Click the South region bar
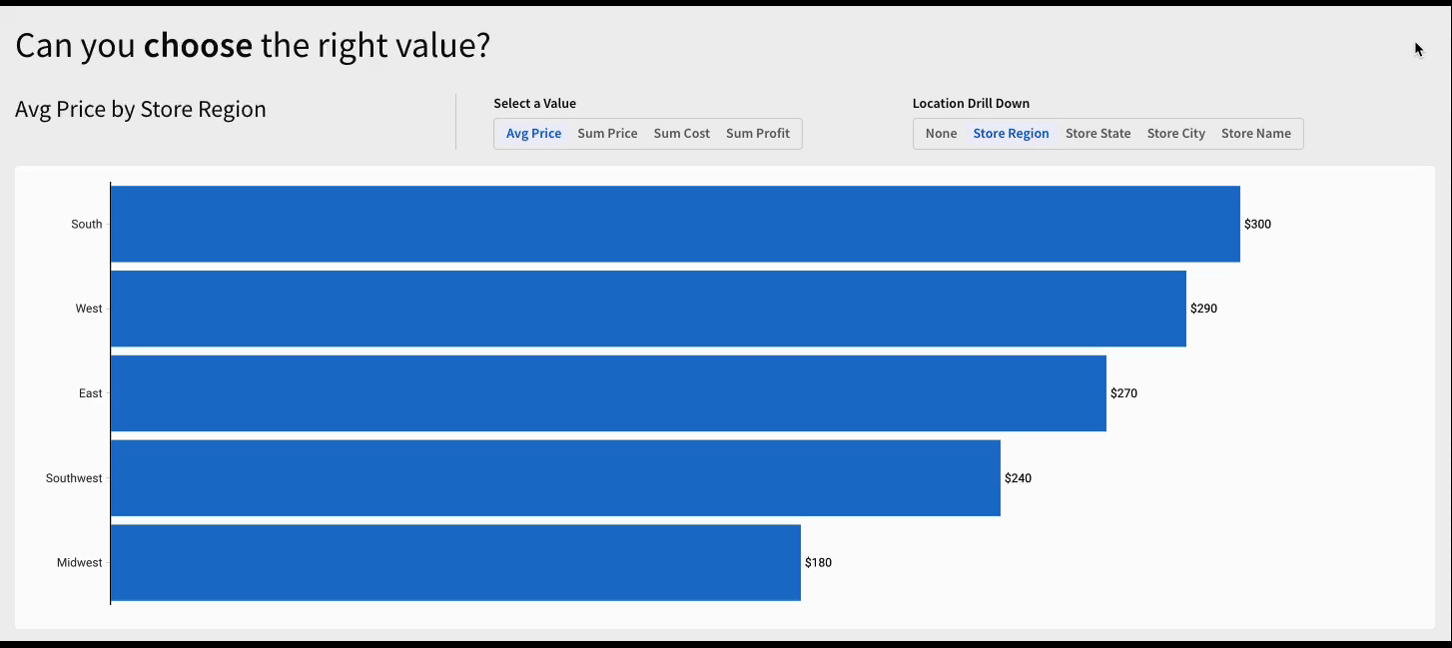The width and height of the screenshot is (1452, 648). point(675,224)
